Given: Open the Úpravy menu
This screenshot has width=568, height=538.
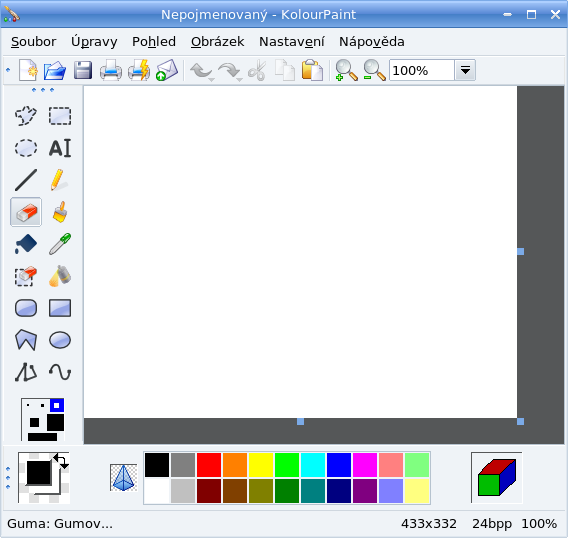Looking at the screenshot, I should (x=94, y=42).
